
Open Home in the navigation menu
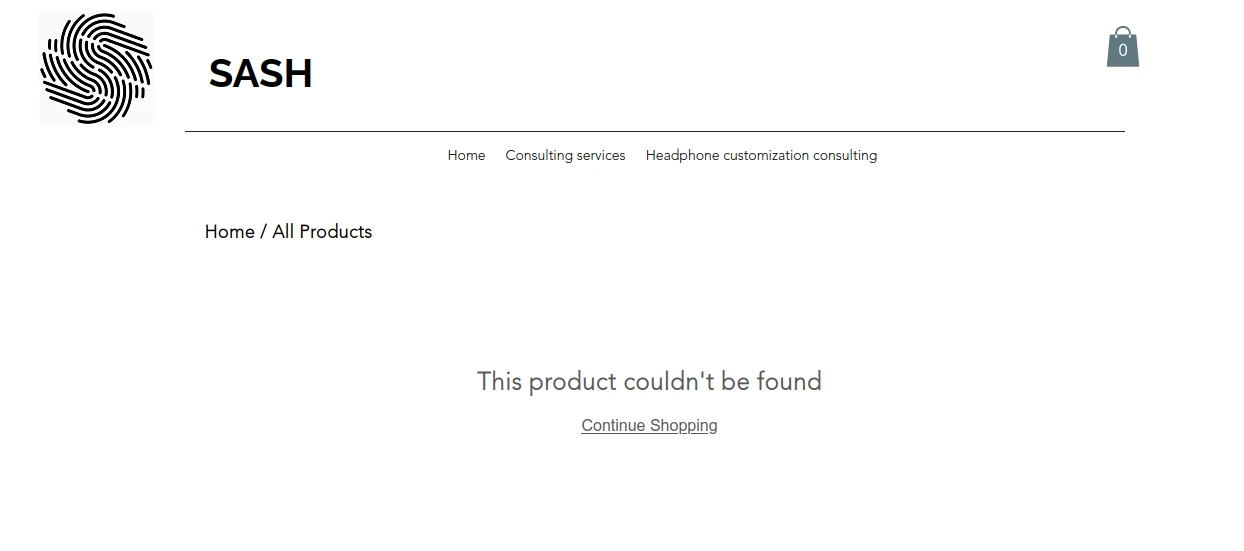466,156
